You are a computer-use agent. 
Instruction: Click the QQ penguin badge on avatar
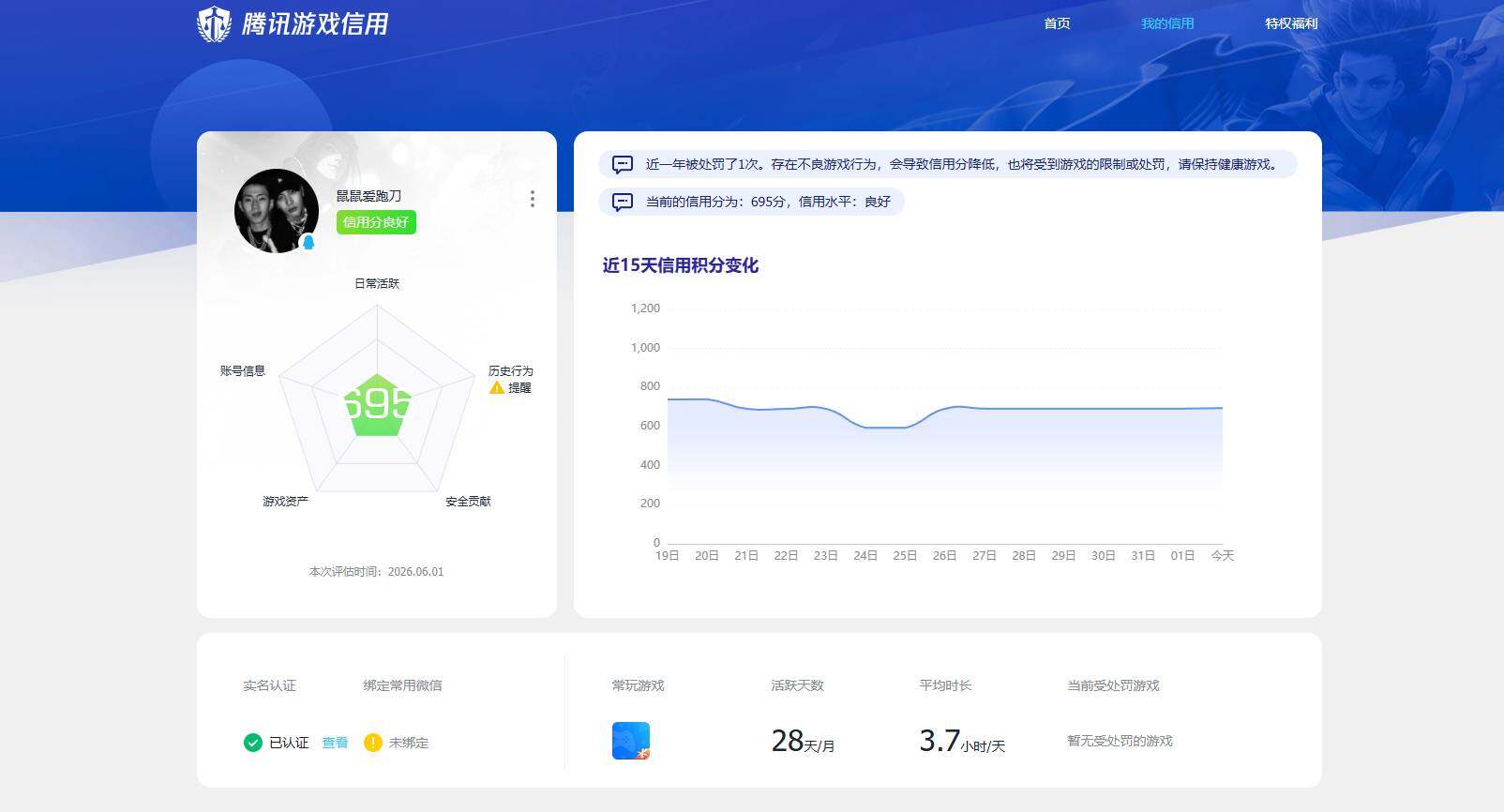(308, 242)
